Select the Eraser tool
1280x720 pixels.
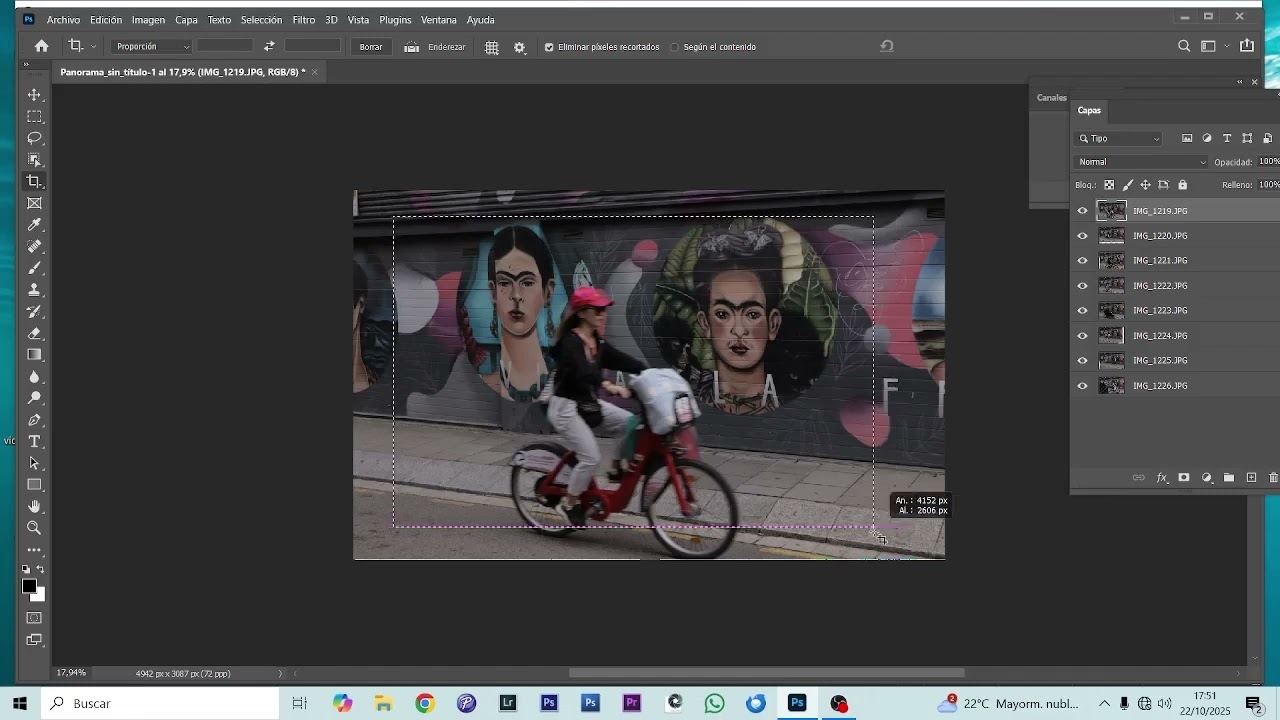pos(34,333)
